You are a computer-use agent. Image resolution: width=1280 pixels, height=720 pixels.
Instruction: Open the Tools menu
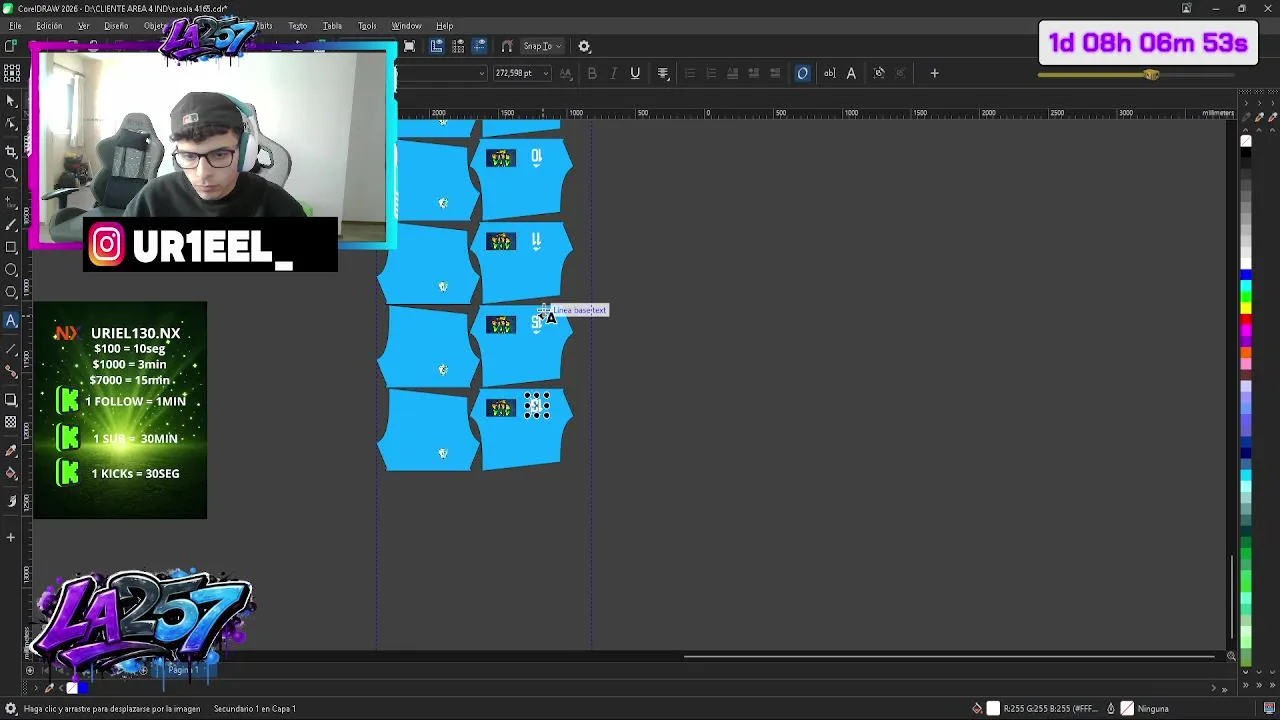[x=367, y=26]
